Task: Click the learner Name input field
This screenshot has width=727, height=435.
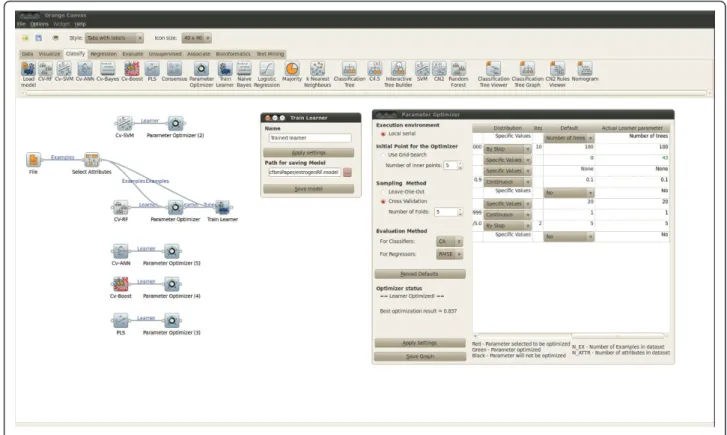Action: coord(309,138)
